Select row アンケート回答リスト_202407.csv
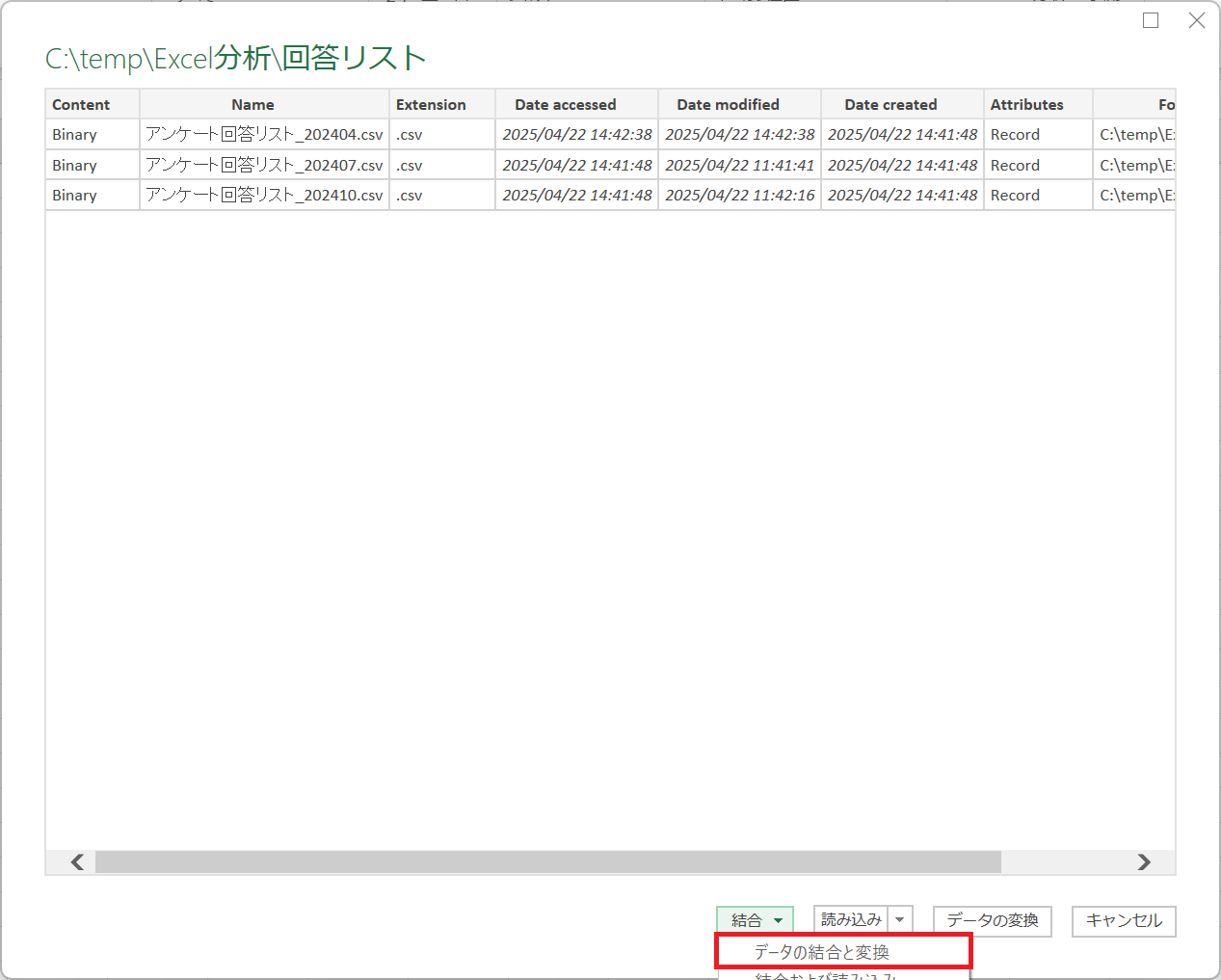1221x980 pixels. click(x=264, y=165)
